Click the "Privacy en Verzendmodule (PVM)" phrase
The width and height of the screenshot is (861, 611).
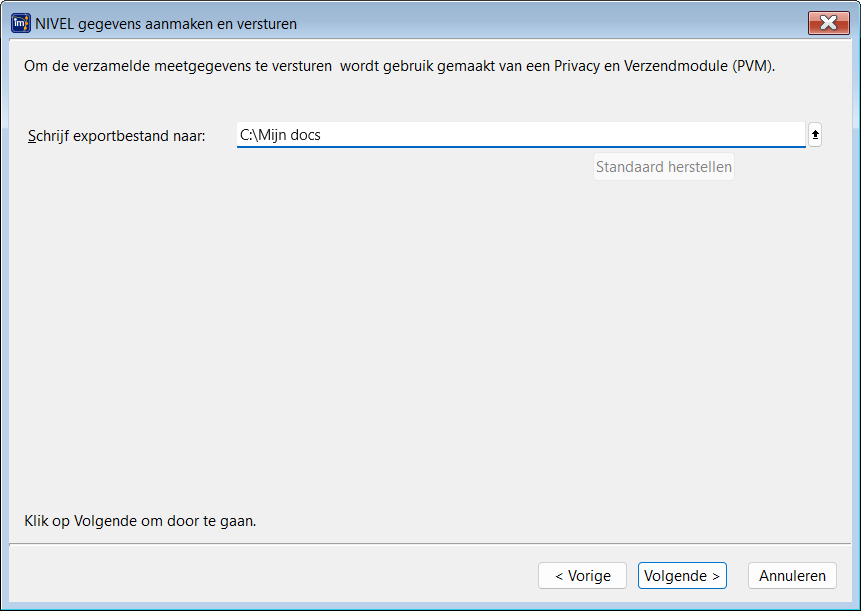pyautogui.click(x=664, y=67)
